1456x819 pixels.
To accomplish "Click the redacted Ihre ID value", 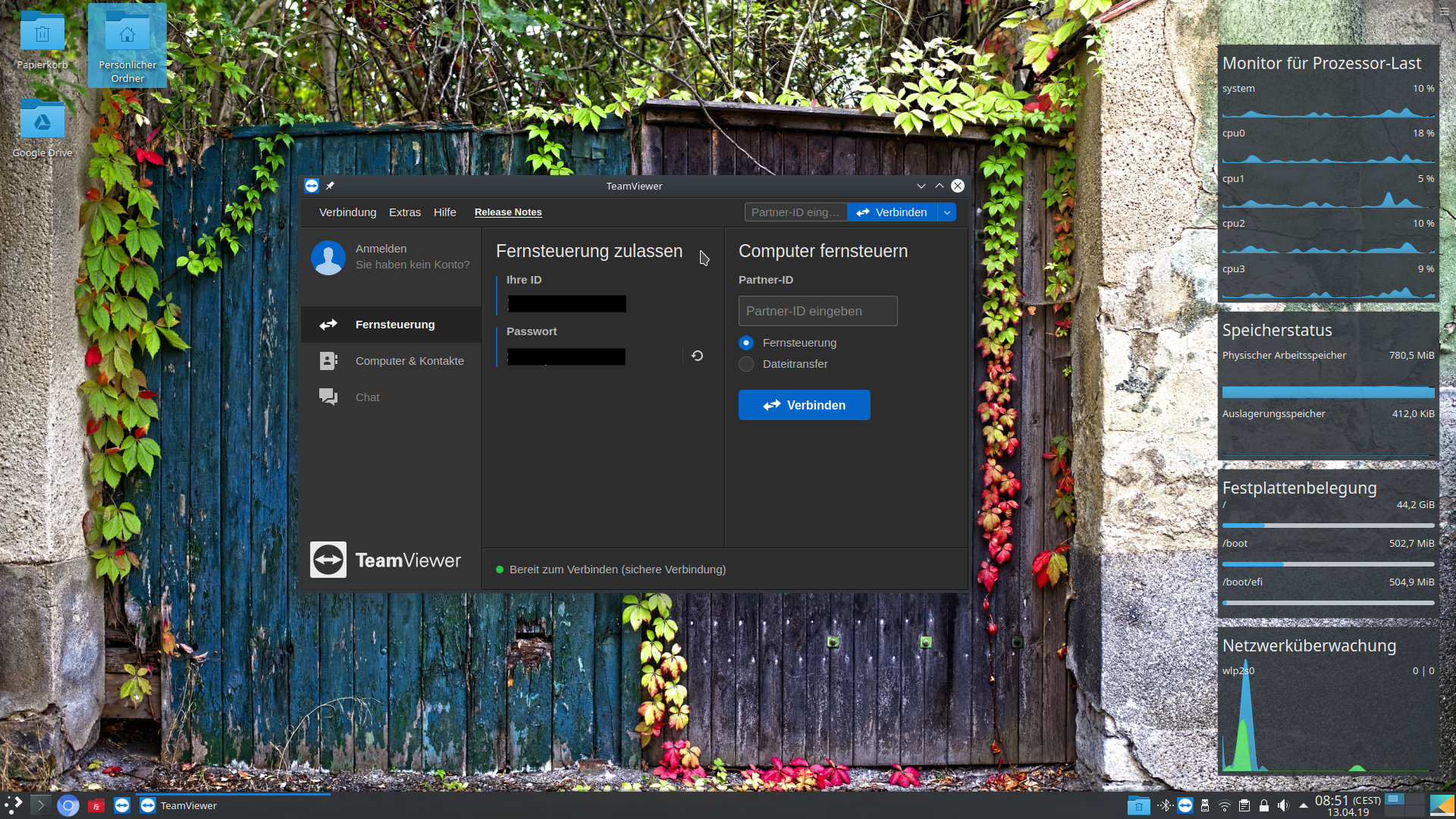I will tap(567, 304).
